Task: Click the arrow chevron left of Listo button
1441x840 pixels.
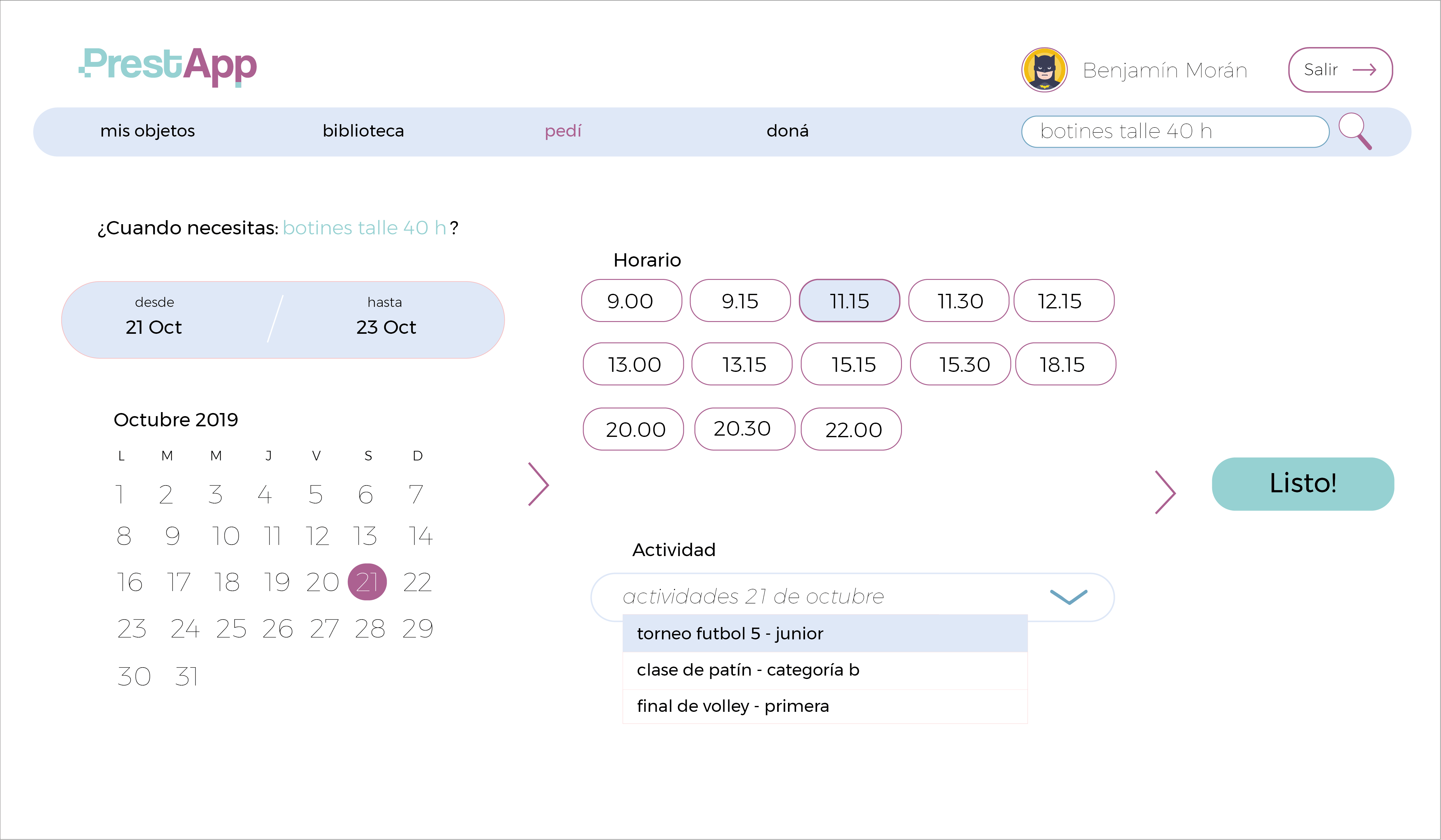Action: pyautogui.click(x=1165, y=492)
